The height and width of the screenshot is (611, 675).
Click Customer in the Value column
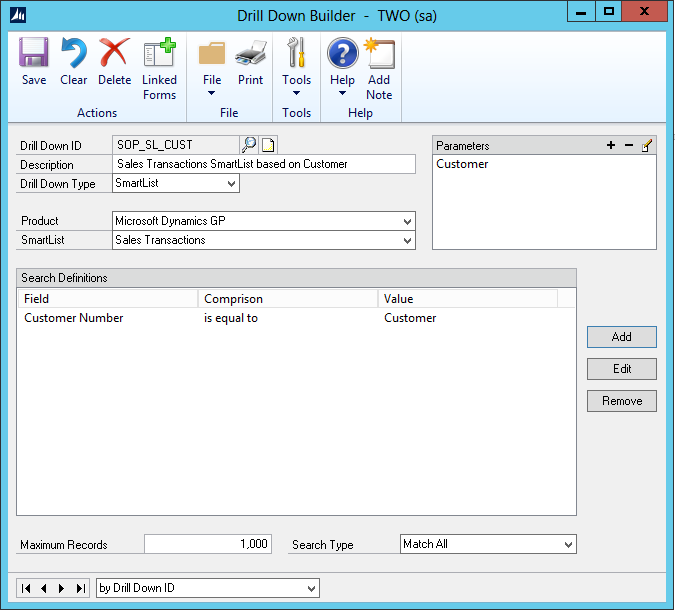click(x=410, y=318)
